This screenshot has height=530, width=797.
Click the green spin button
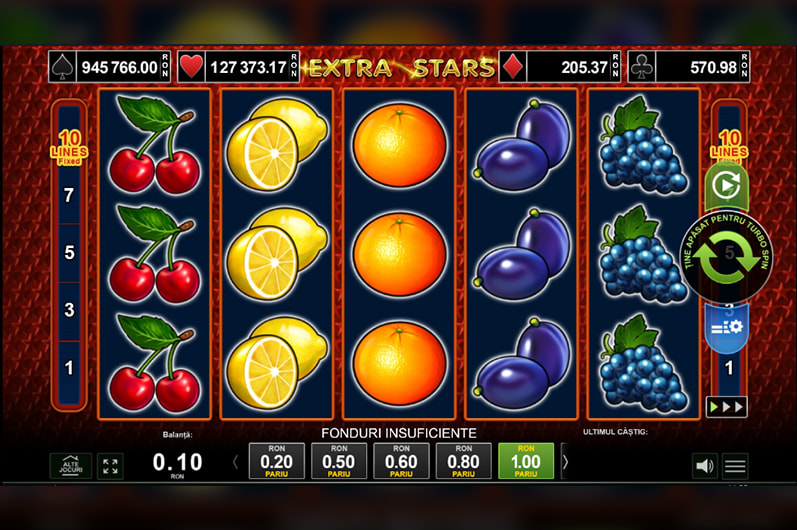tap(726, 256)
